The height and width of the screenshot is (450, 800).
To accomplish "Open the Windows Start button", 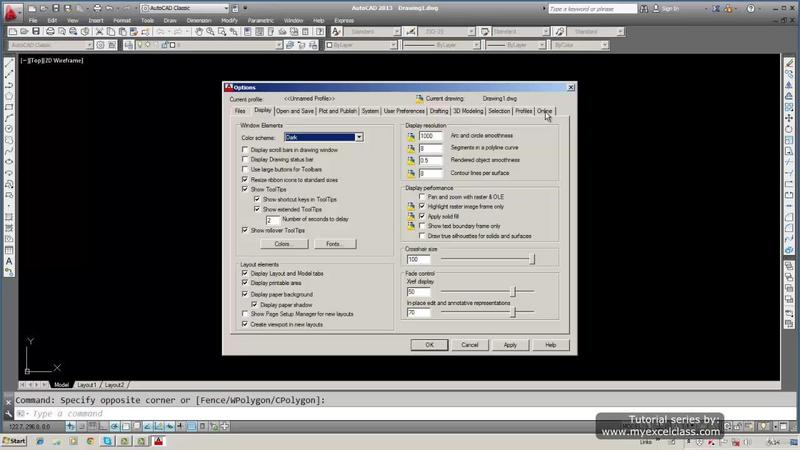I will [x=14, y=441].
